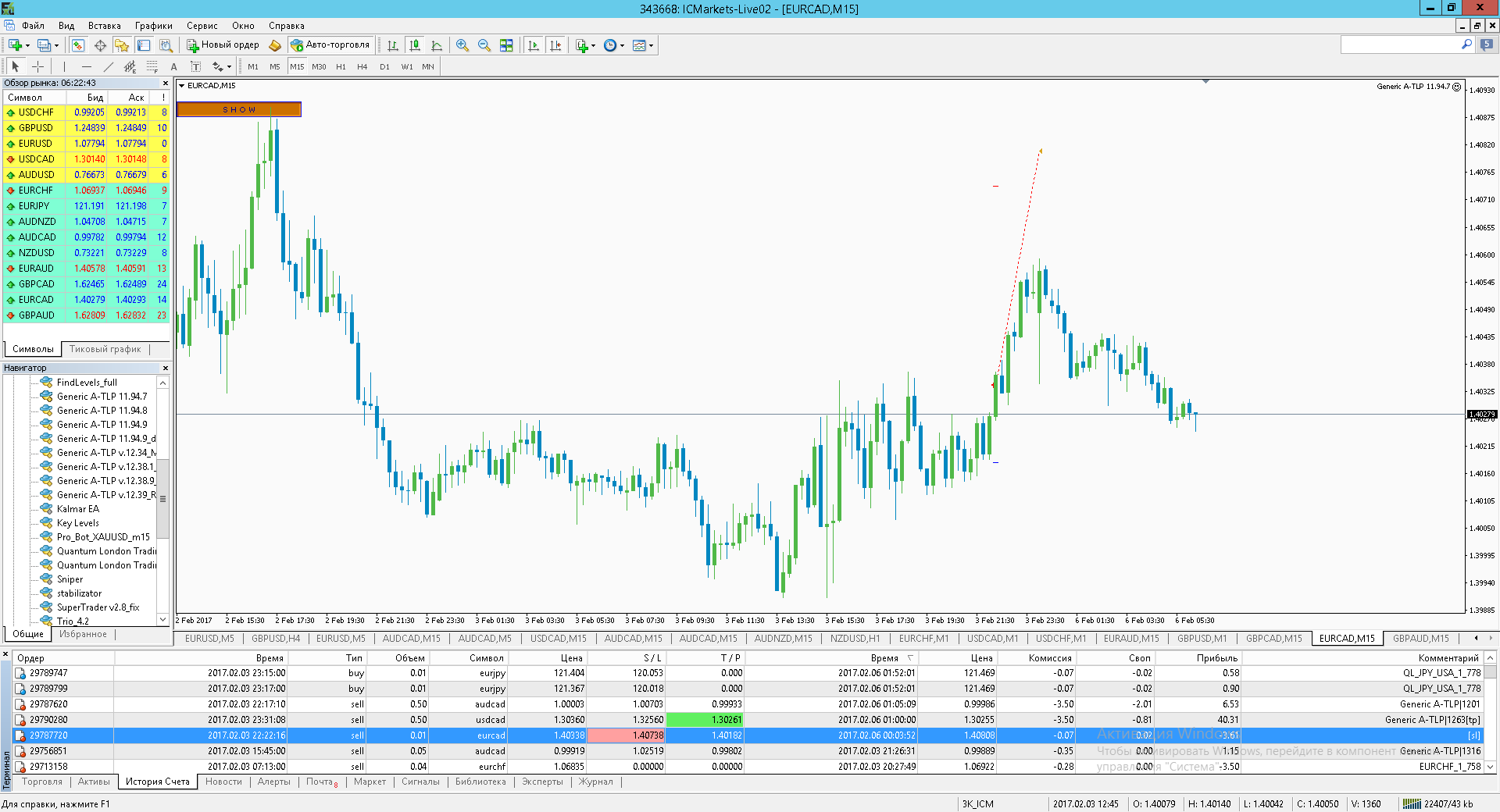Screen dimensions: 1500x812
Task: Switch the chart to candlesticks style
Action: (x=415, y=45)
